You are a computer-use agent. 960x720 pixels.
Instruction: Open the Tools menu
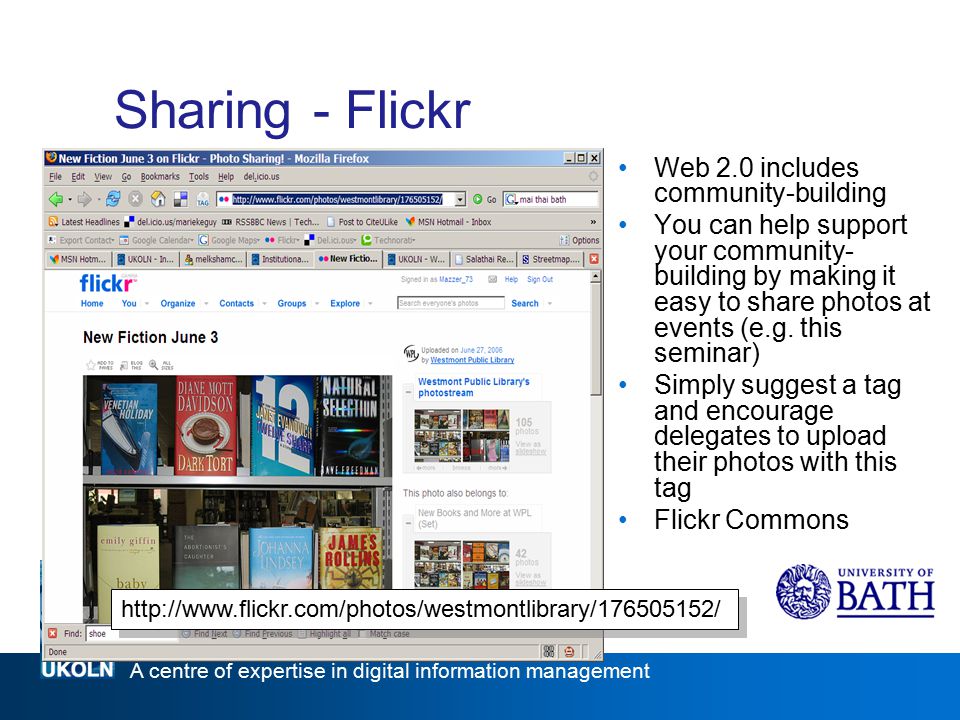[198, 176]
